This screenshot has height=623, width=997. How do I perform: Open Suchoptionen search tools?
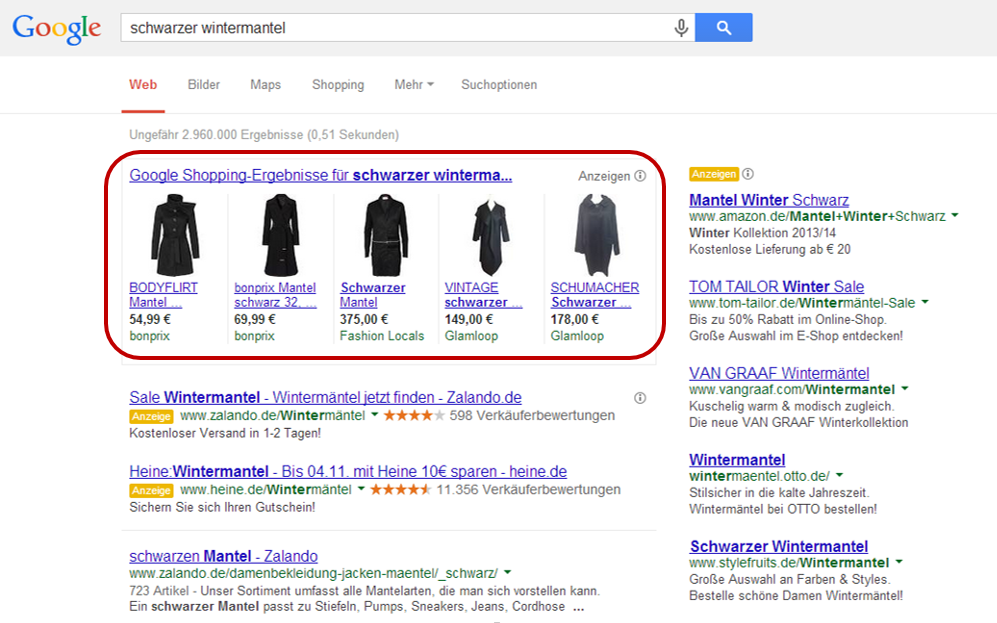point(499,85)
